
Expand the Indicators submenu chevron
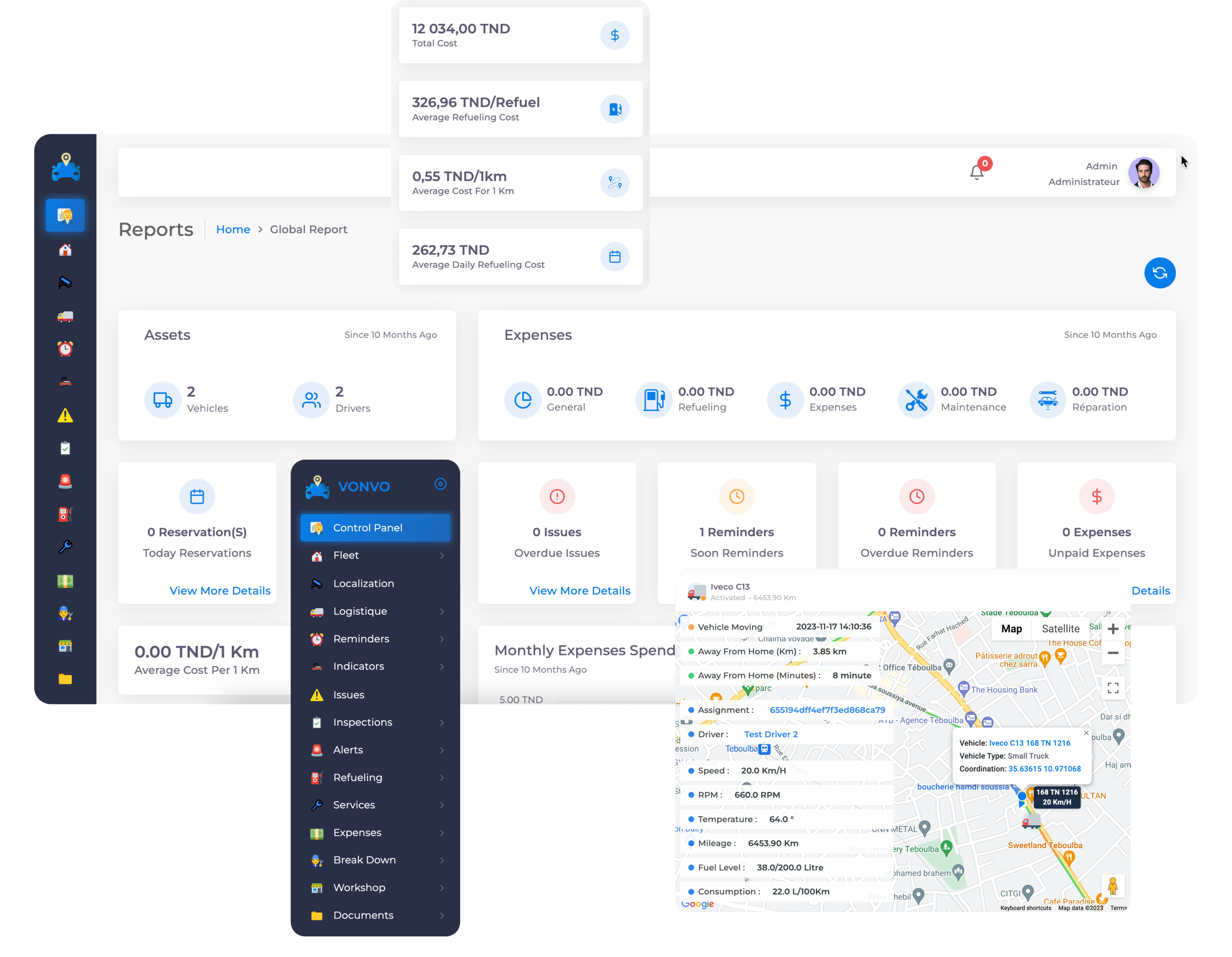click(x=442, y=667)
